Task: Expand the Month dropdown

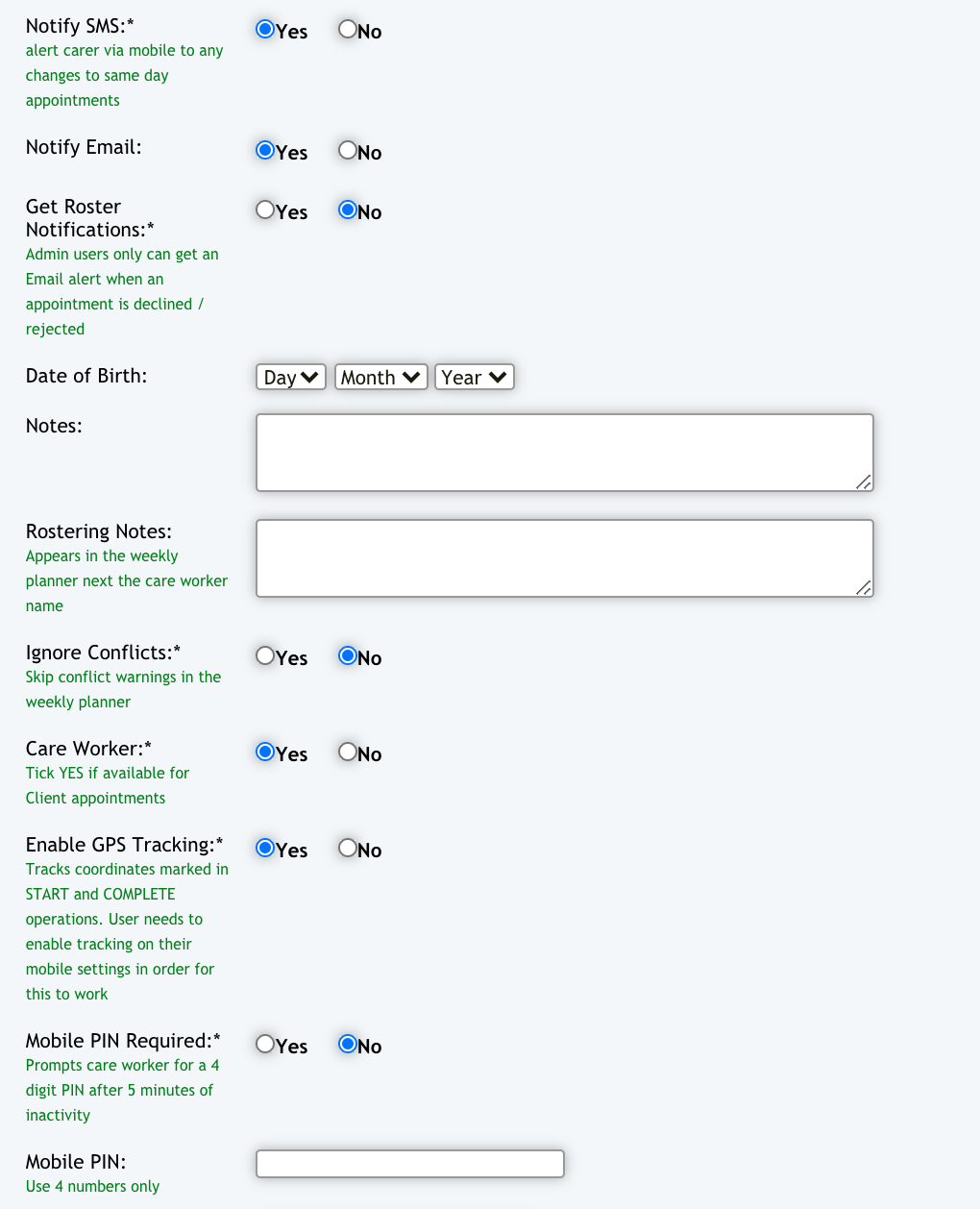Action: coord(380,377)
